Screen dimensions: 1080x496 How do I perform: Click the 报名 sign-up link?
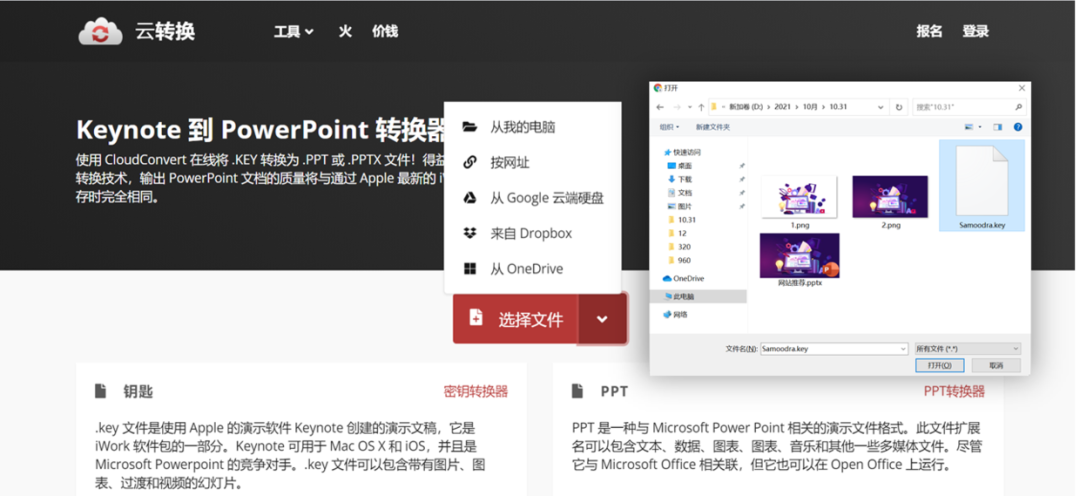point(929,31)
